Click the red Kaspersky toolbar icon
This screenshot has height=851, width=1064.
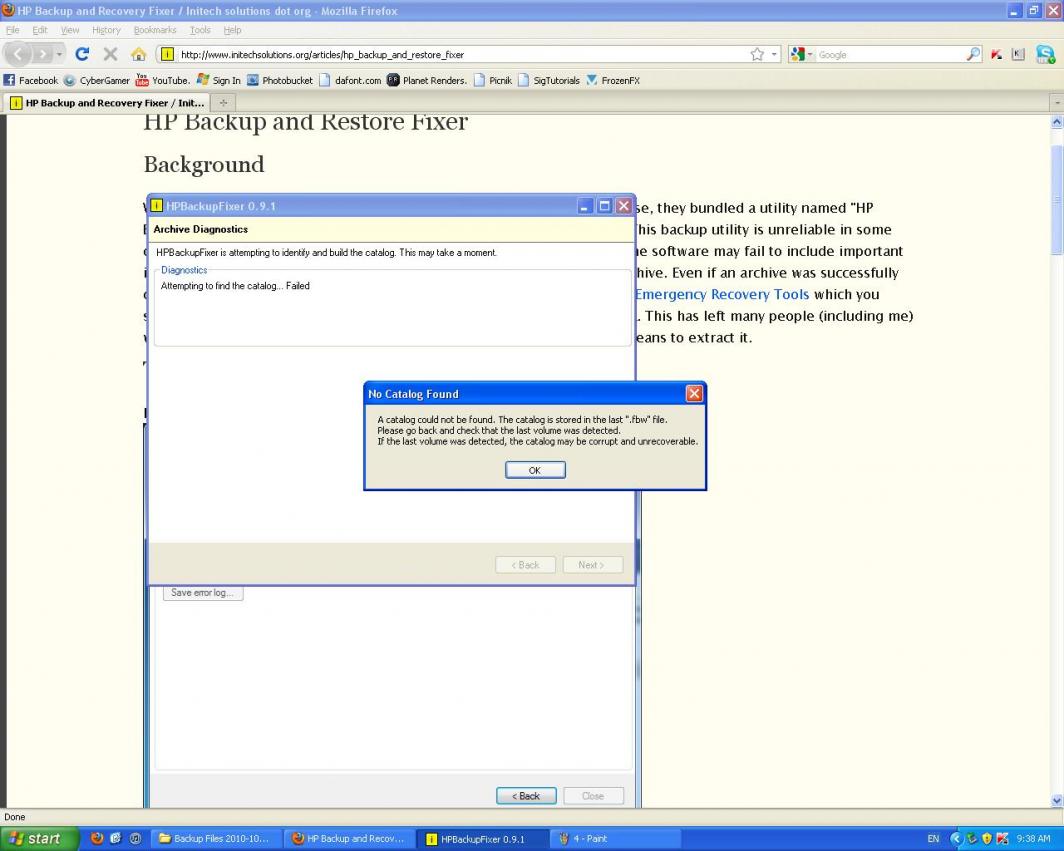point(996,54)
